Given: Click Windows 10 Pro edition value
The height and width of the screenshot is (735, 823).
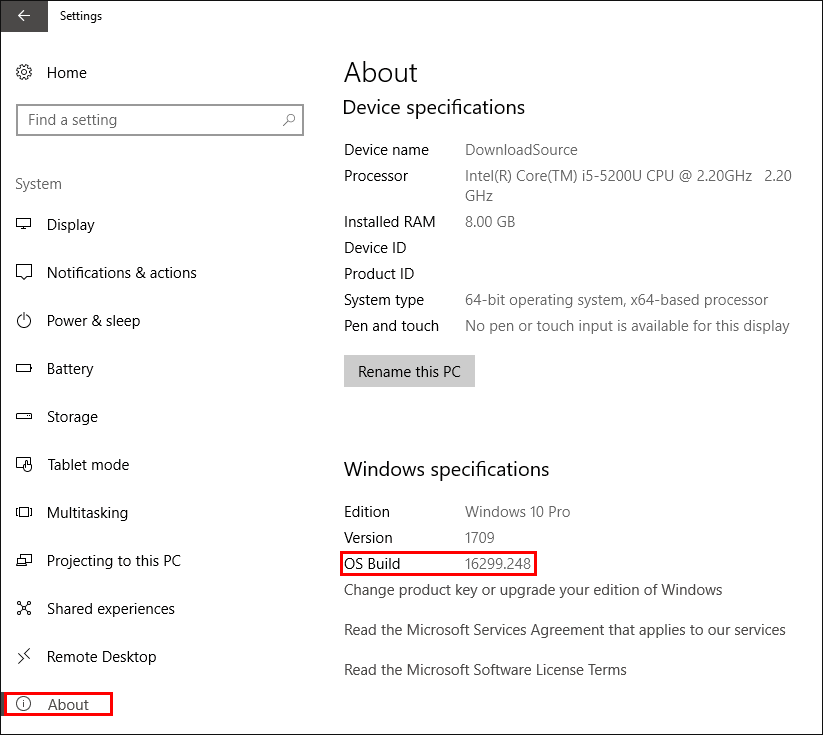Looking at the screenshot, I should 518,511.
